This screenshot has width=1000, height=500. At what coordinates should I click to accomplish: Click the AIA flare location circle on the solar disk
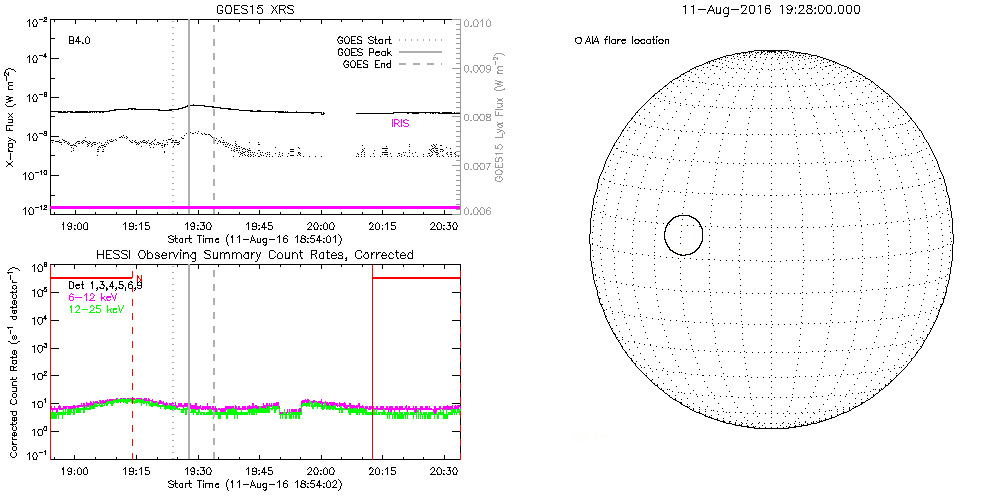tap(683, 235)
